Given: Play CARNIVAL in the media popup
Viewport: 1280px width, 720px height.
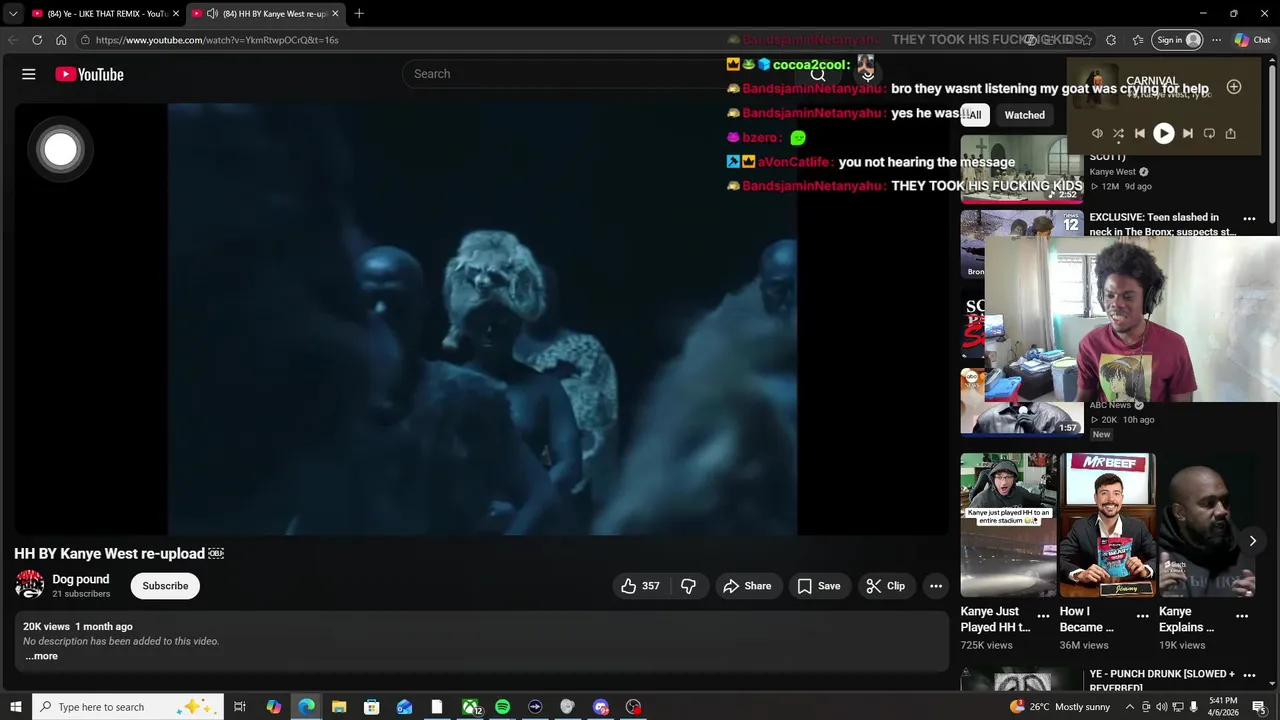Looking at the screenshot, I should 1163,133.
